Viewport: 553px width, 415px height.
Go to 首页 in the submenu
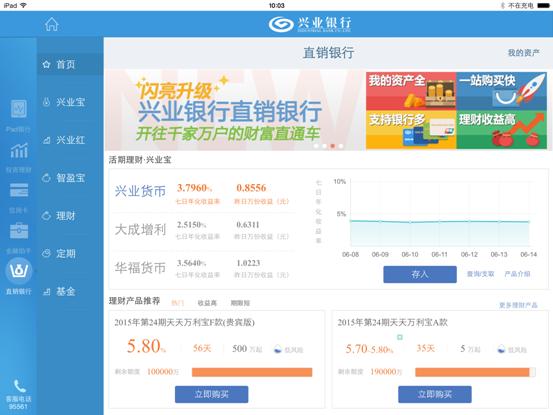point(70,65)
